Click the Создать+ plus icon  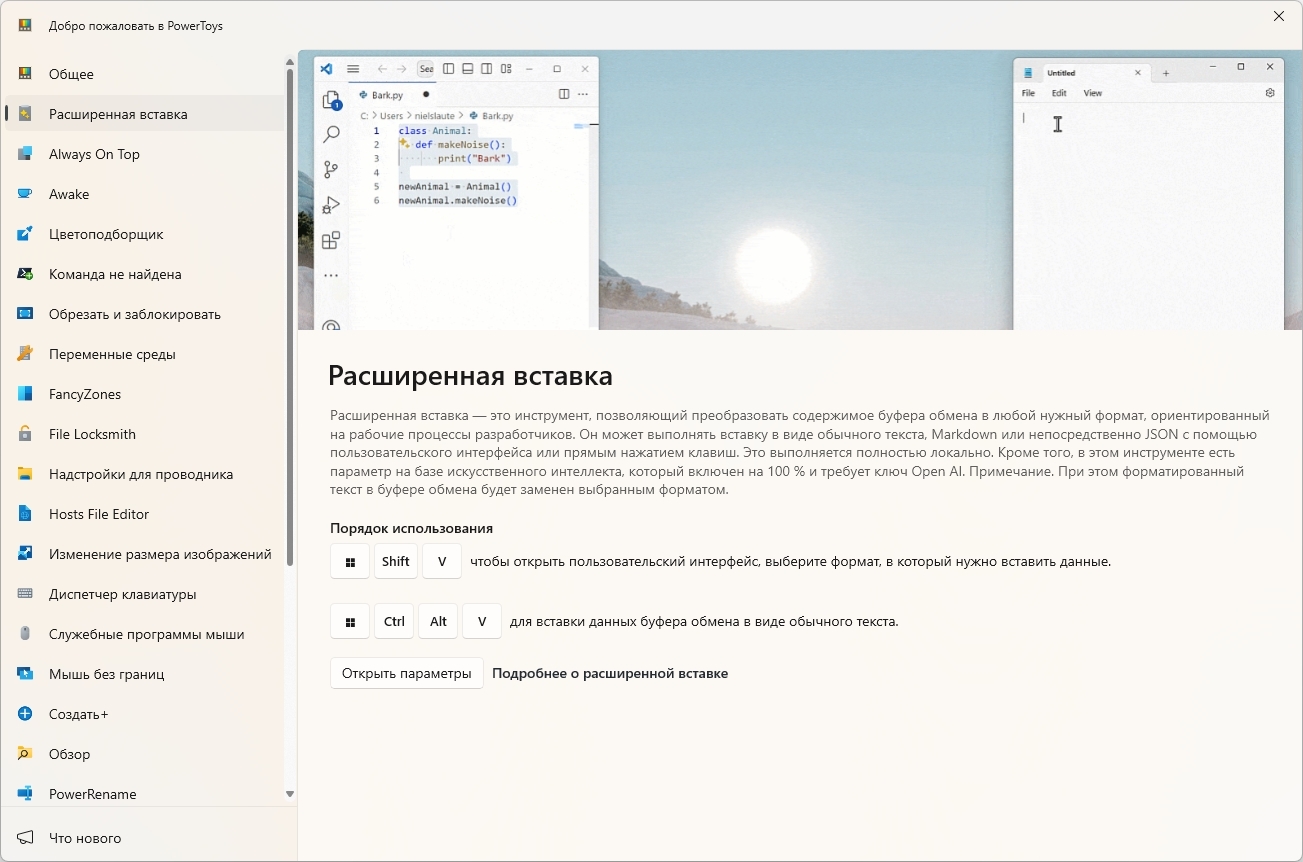26,714
